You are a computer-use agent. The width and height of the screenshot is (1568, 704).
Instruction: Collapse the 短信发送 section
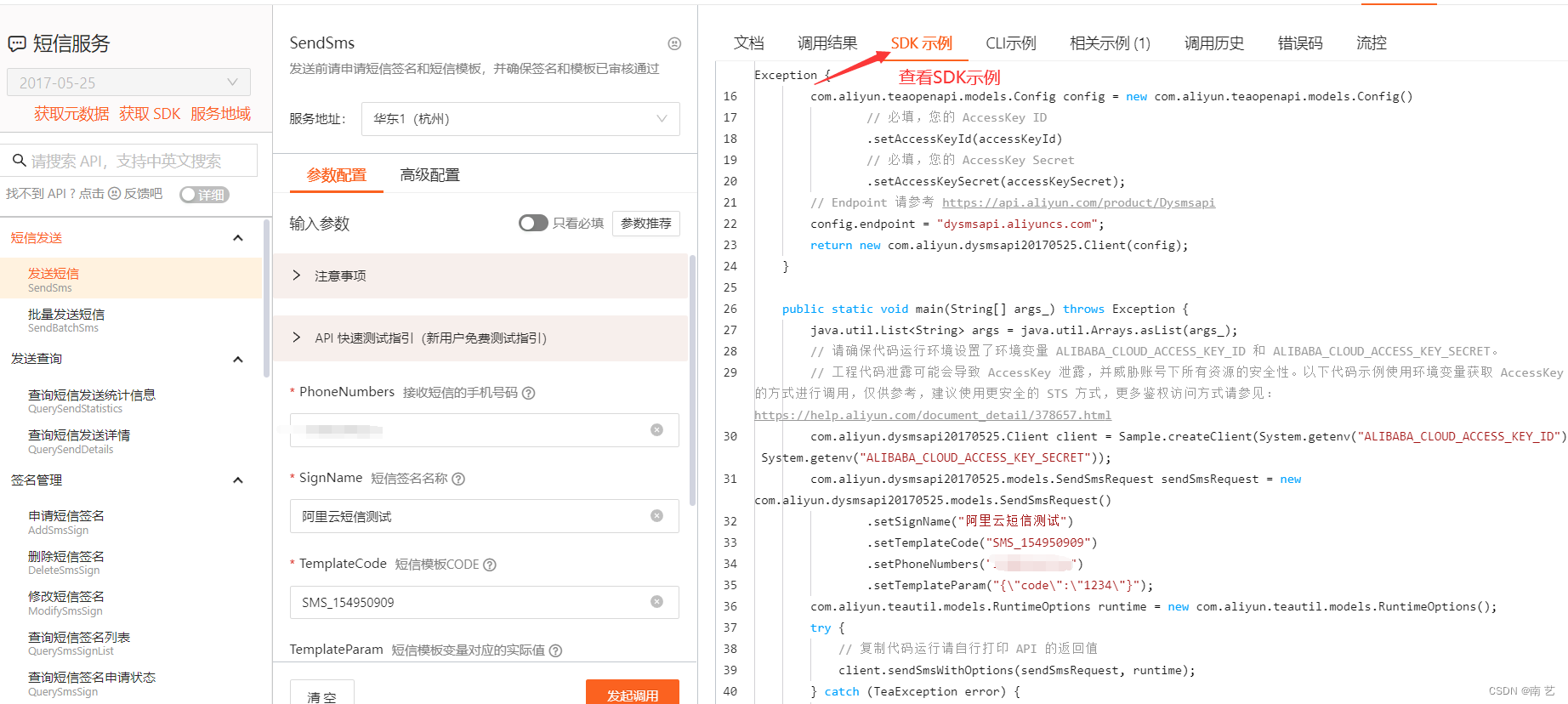tap(238, 238)
